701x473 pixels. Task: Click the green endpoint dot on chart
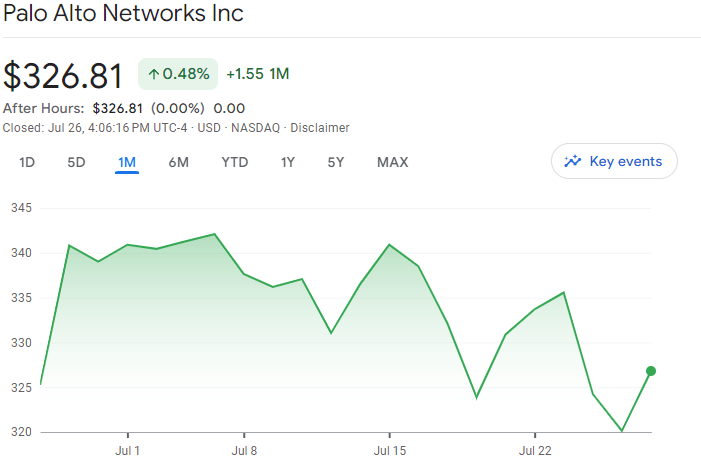[x=651, y=371]
